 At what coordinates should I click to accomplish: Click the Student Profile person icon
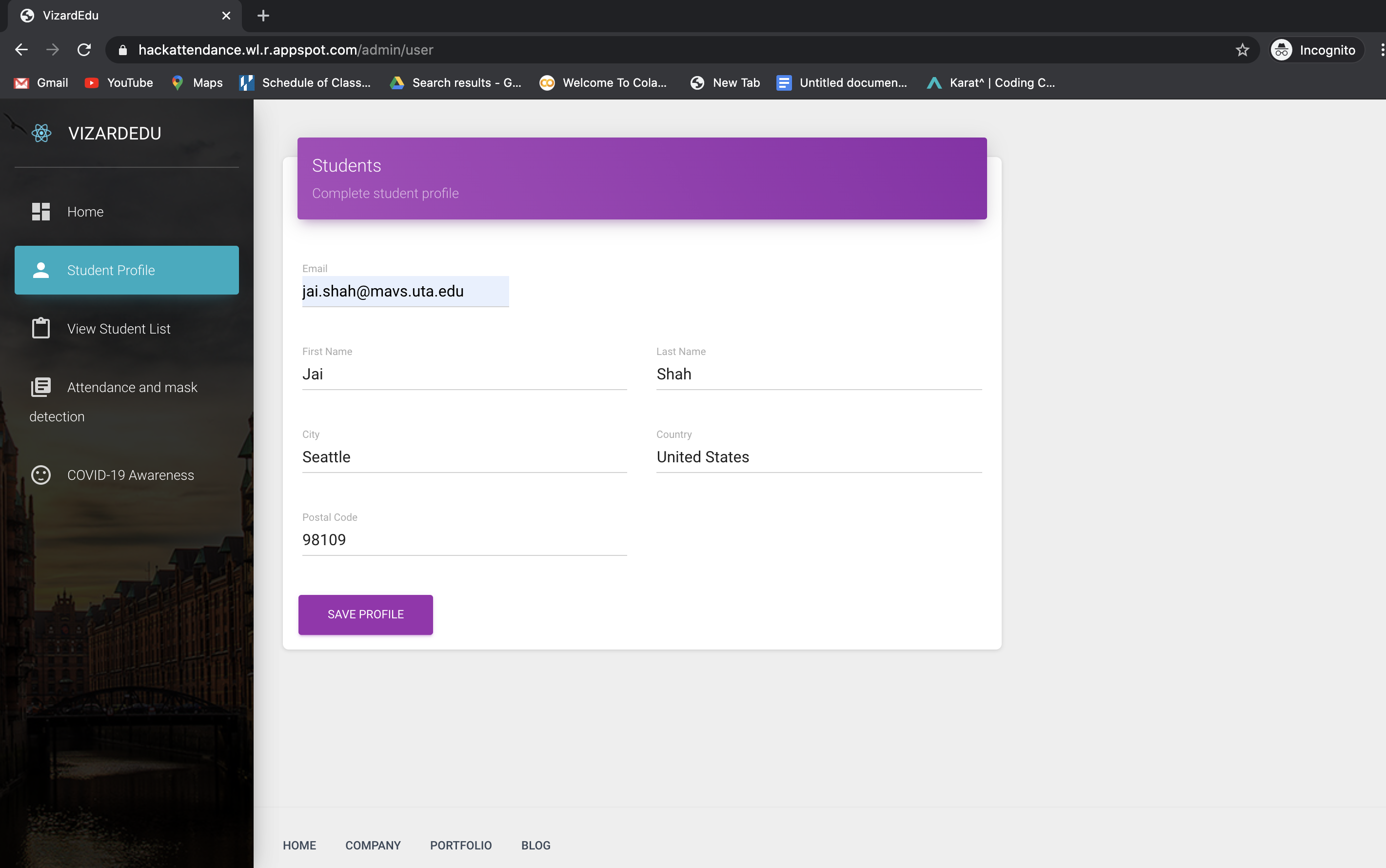41,270
